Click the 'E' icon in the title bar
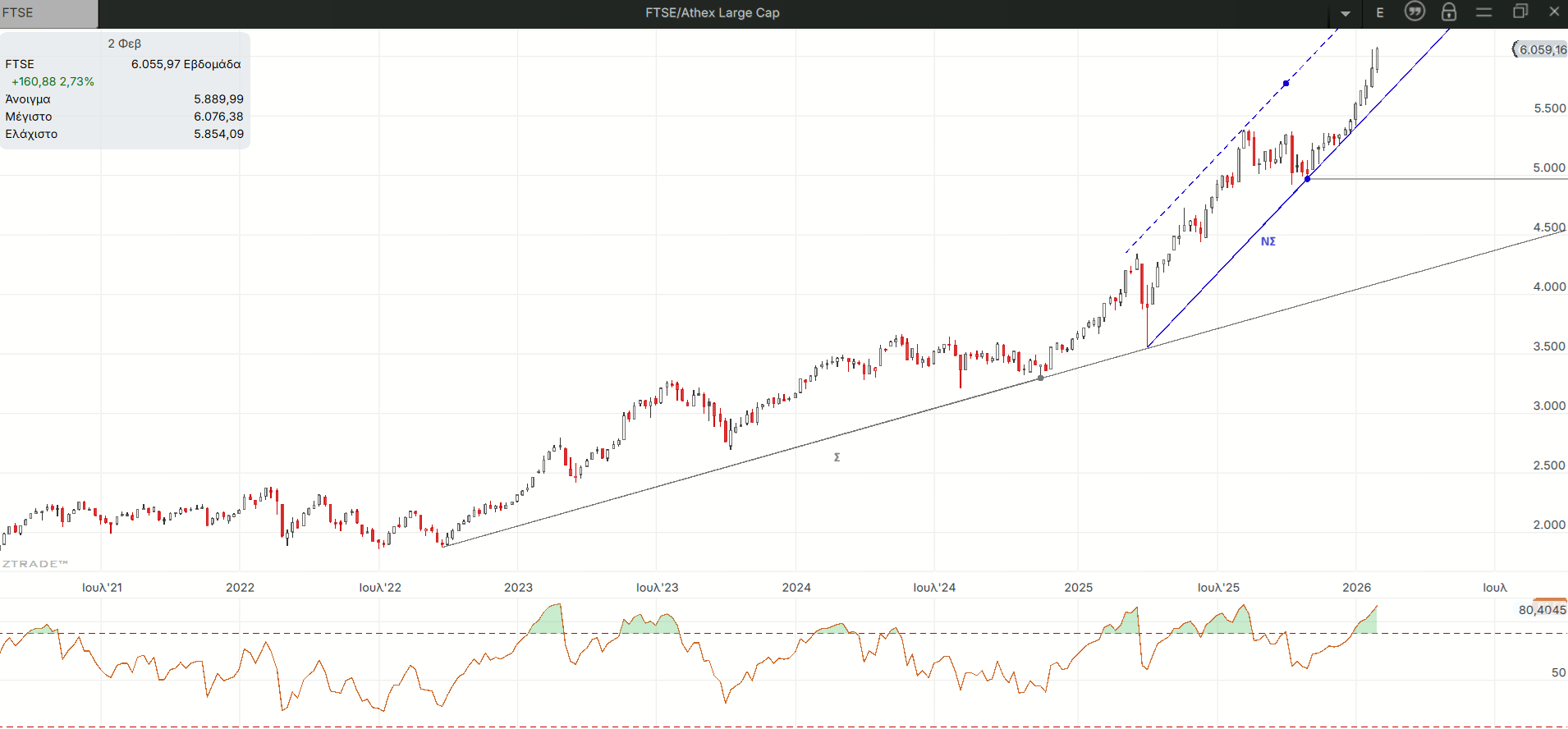The height and width of the screenshot is (729, 1568). click(x=1380, y=12)
